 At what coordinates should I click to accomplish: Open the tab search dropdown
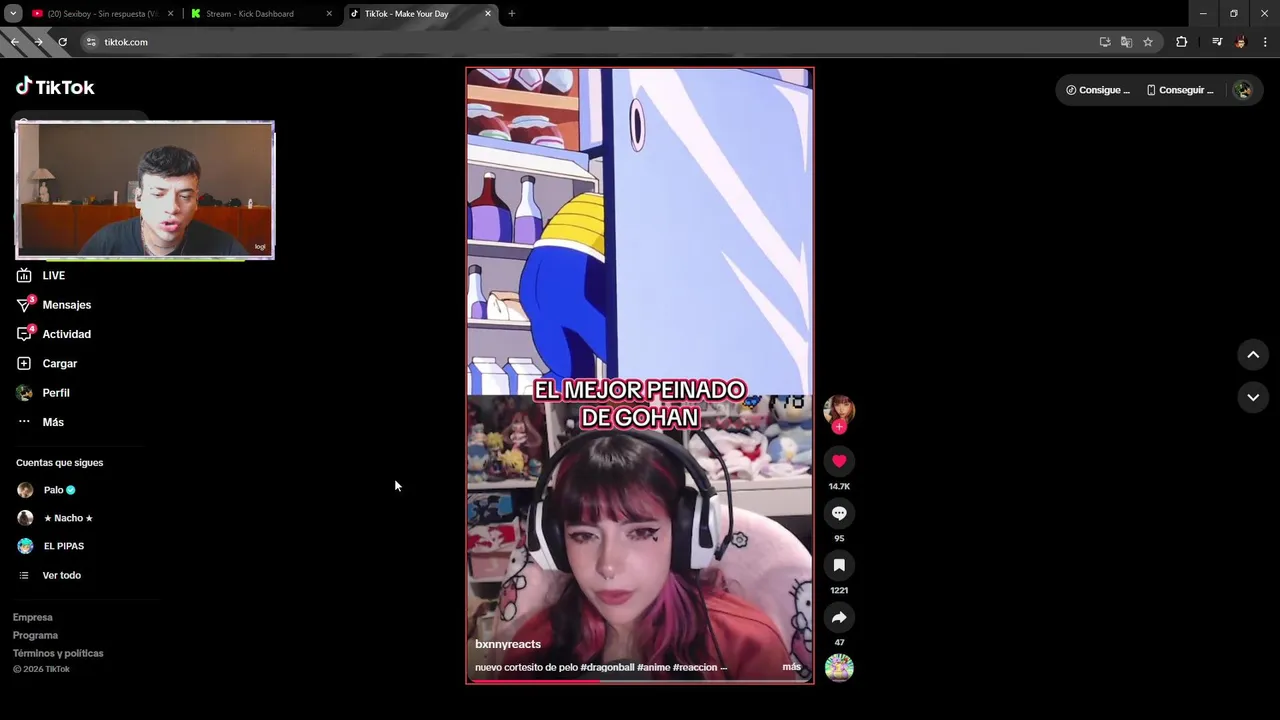(13, 14)
